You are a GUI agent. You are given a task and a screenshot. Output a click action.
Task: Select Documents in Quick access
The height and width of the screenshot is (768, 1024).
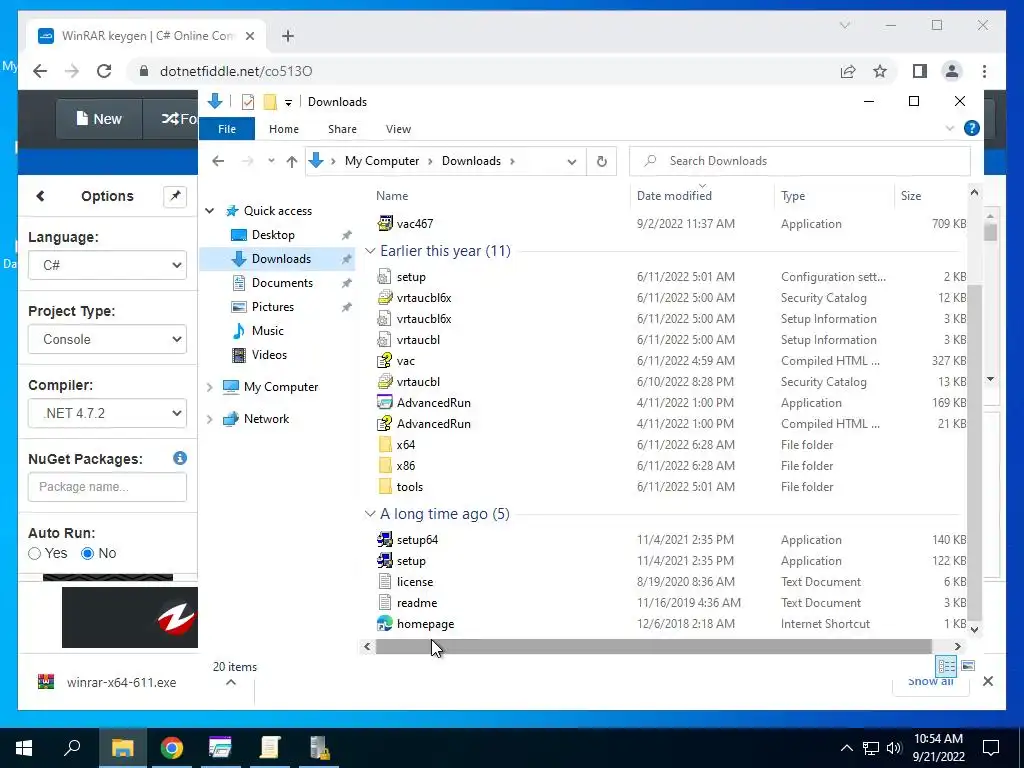282,283
